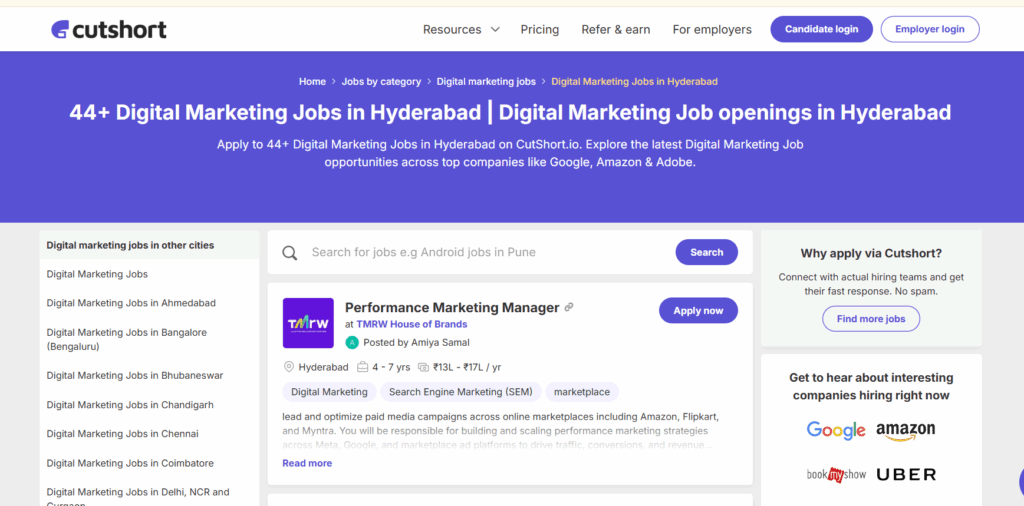Open the For employers page
This screenshot has width=1024, height=506.
[x=712, y=29]
